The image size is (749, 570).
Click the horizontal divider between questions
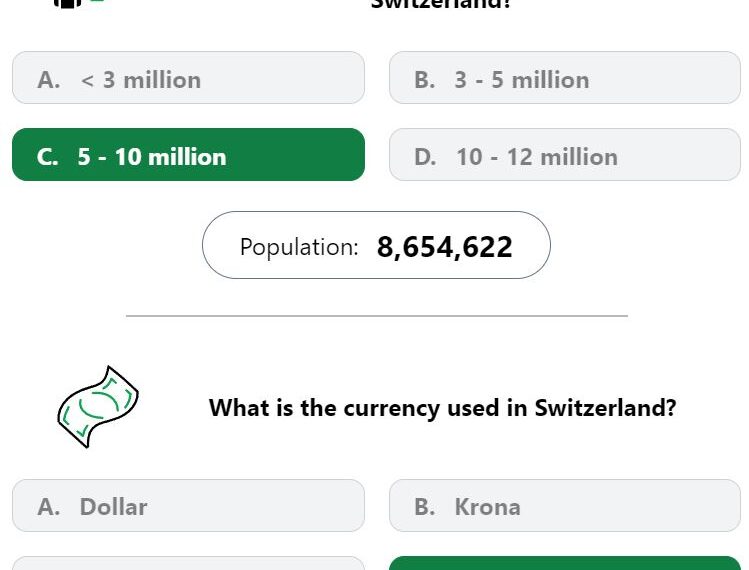pos(377,316)
